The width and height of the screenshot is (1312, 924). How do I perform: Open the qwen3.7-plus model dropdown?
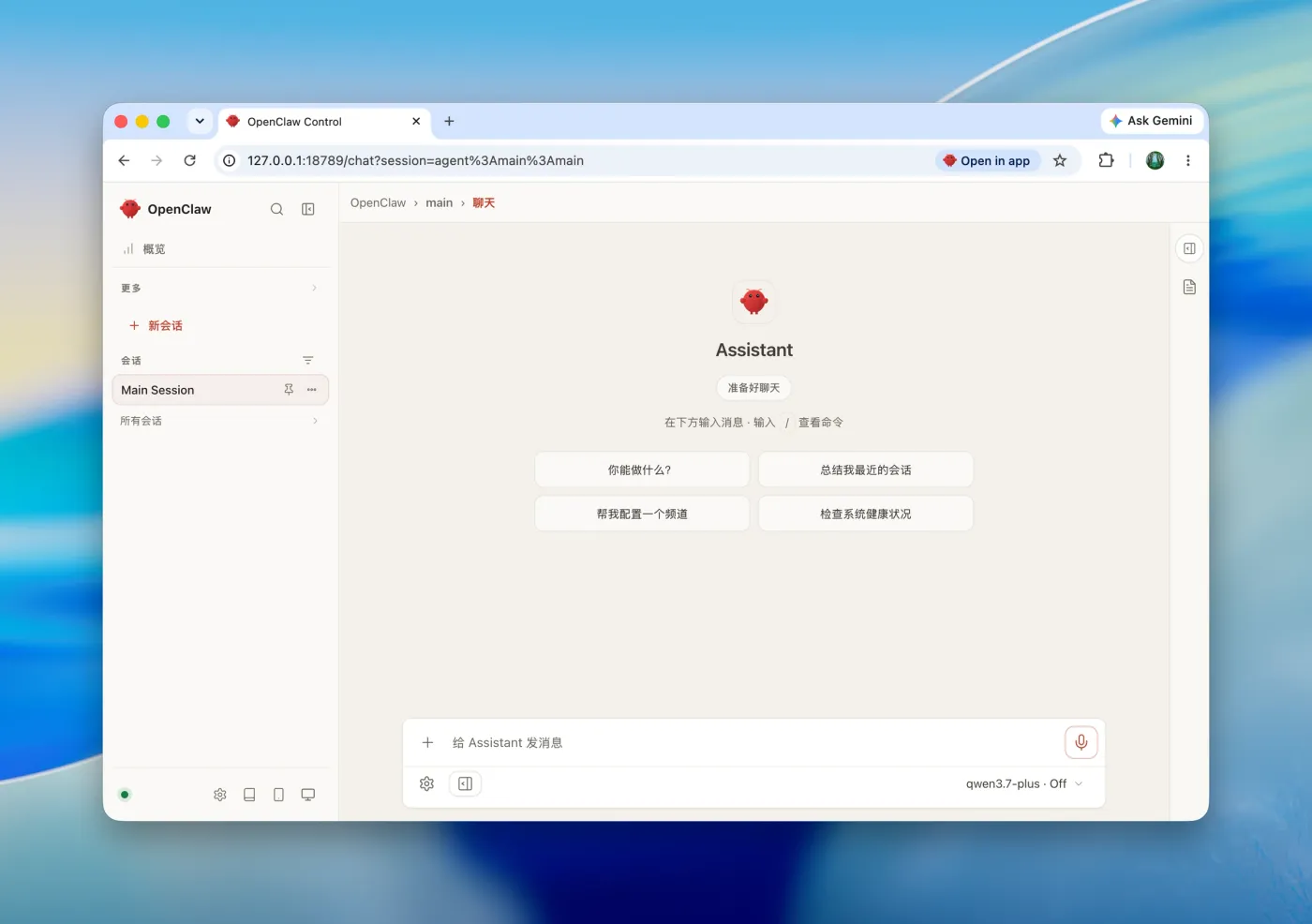coord(1024,783)
